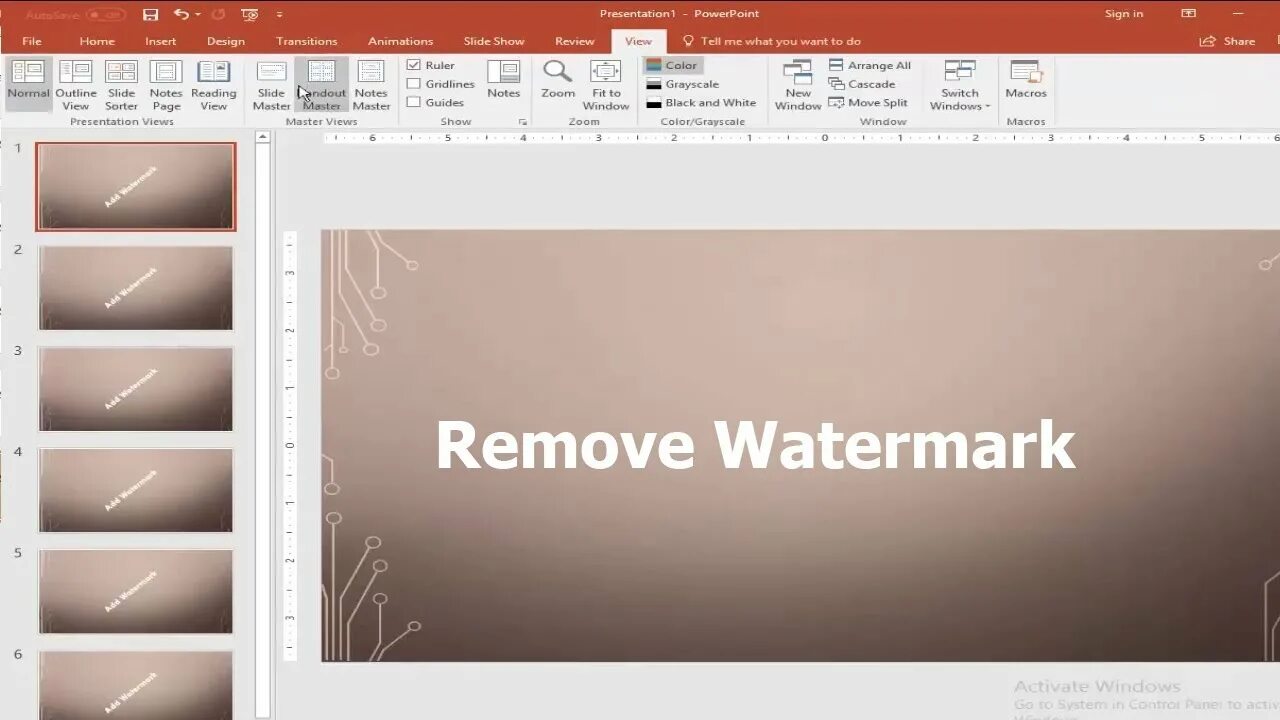Switch to Reading View
Image resolution: width=1280 pixels, height=720 pixels.
213,83
